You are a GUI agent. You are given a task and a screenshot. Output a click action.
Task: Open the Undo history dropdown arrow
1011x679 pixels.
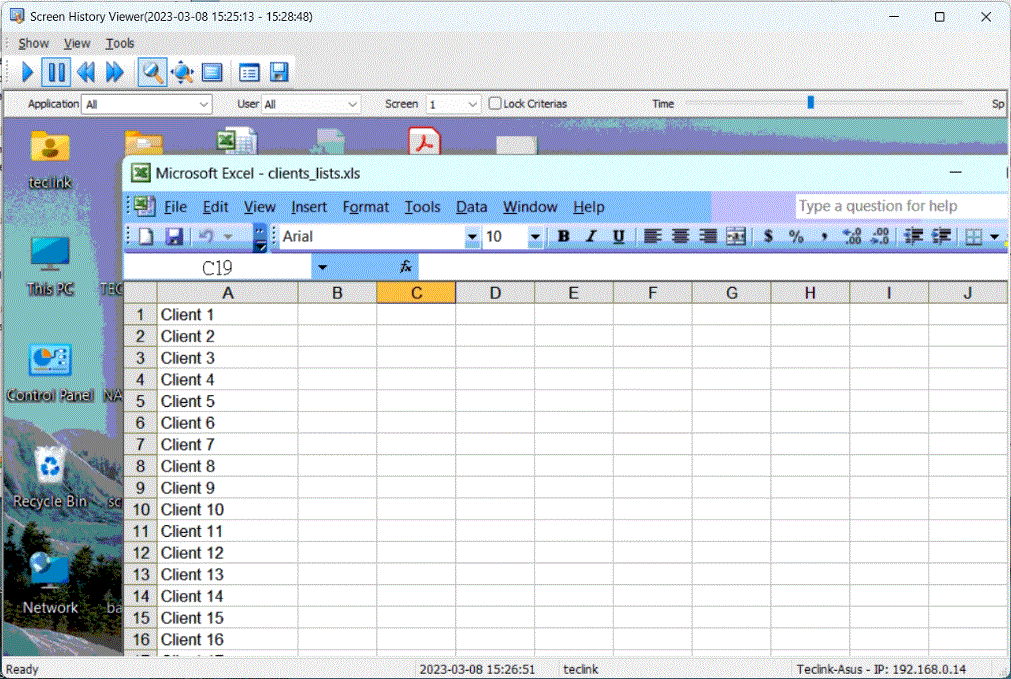pos(228,237)
